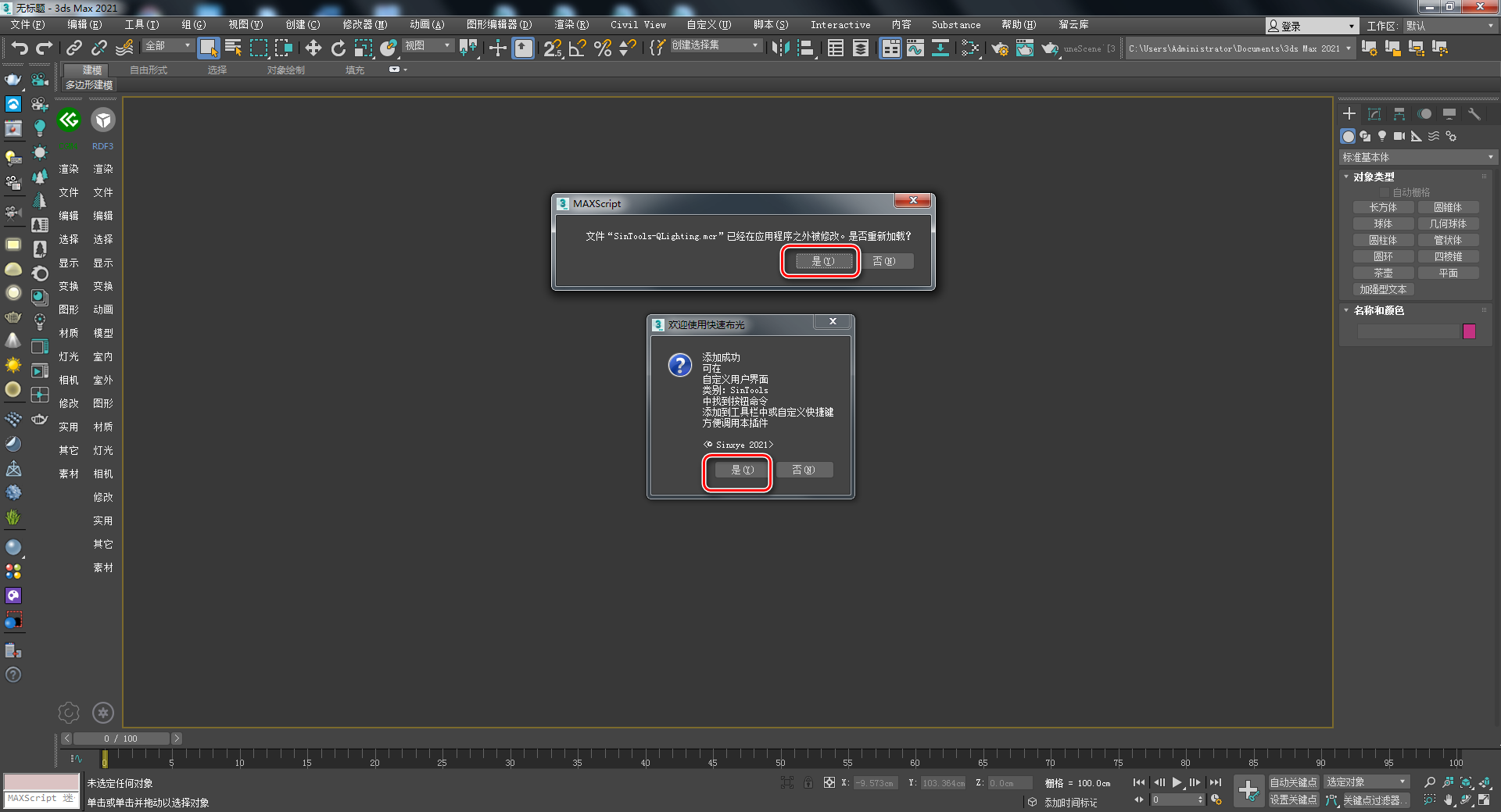1501x812 pixels.
Task: Open the Modify panel tab icon
Action: (1374, 114)
